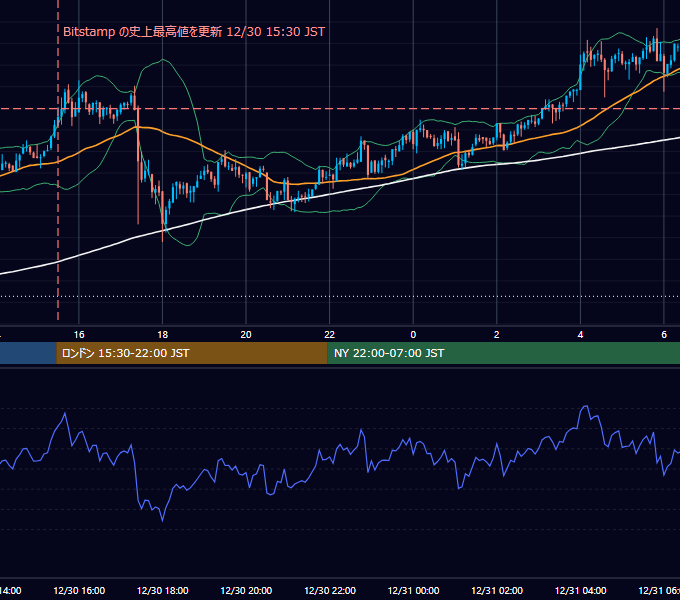Screen dimensions: 680x600
Task: Click the 20 hour axis label
Action: [x=246, y=335]
